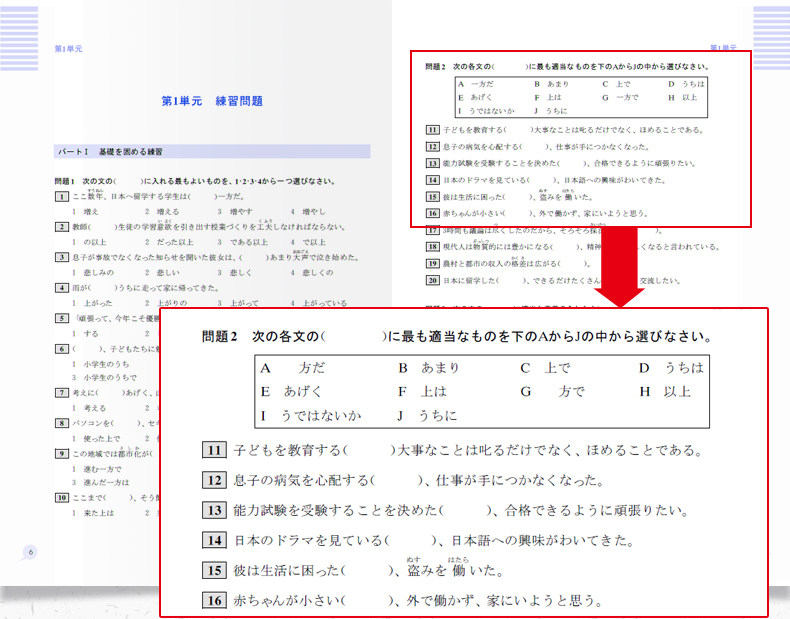Pick choice E あげく in enlarged answer box
The height and width of the screenshot is (619, 790).
pyautogui.click(x=291, y=391)
